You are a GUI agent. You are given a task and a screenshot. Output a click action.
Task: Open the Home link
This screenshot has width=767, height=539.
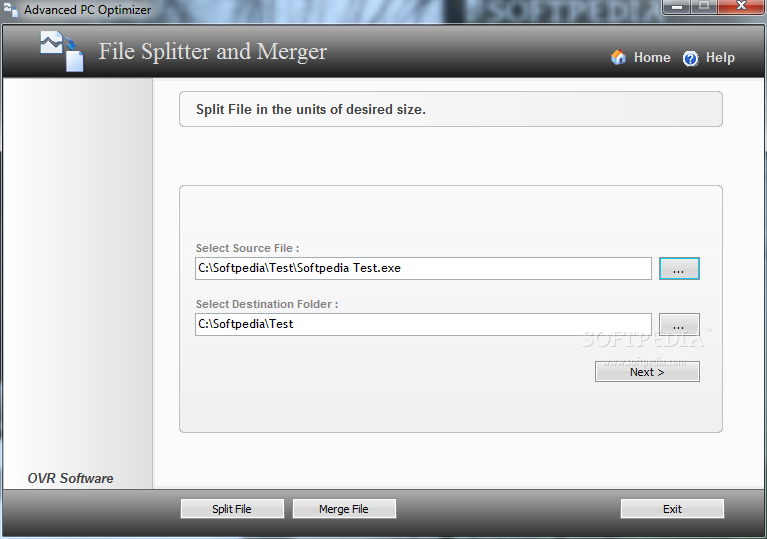click(x=652, y=58)
